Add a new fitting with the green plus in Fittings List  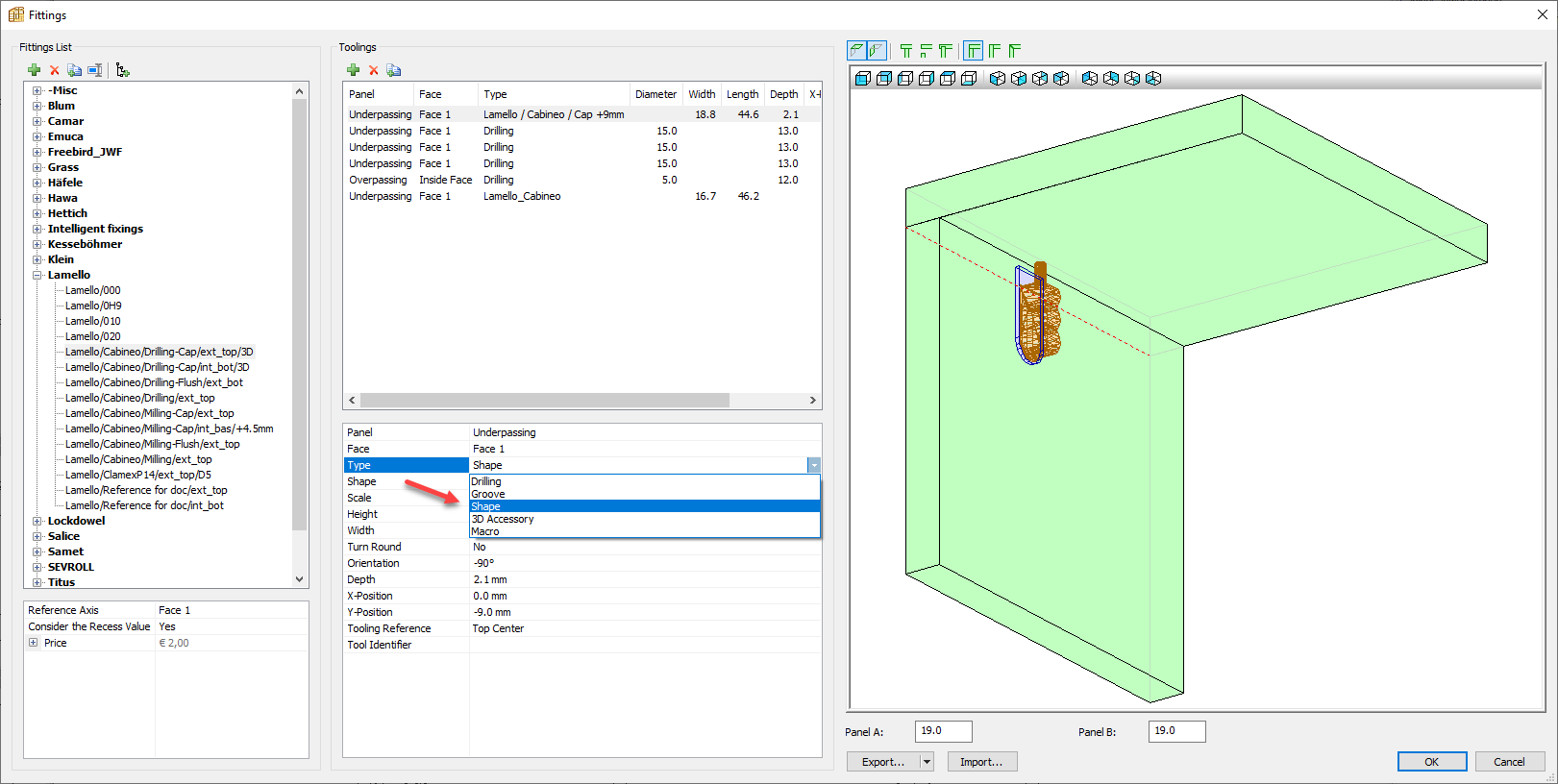click(x=35, y=70)
